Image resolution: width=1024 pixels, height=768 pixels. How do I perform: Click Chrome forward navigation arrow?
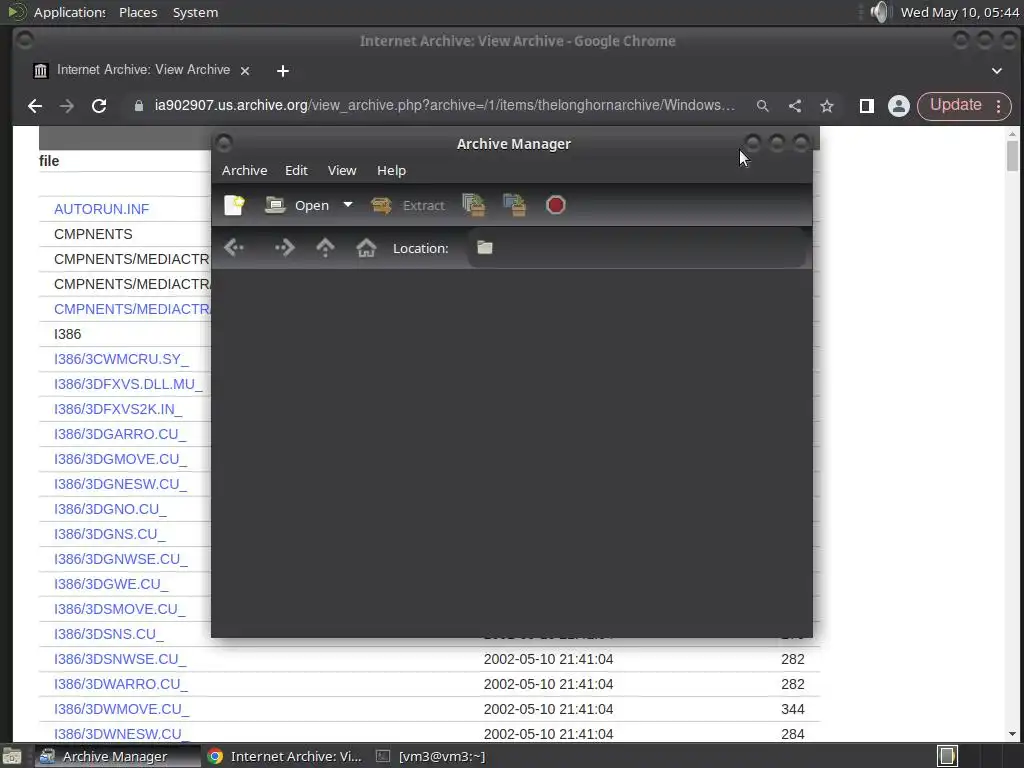coord(67,106)
